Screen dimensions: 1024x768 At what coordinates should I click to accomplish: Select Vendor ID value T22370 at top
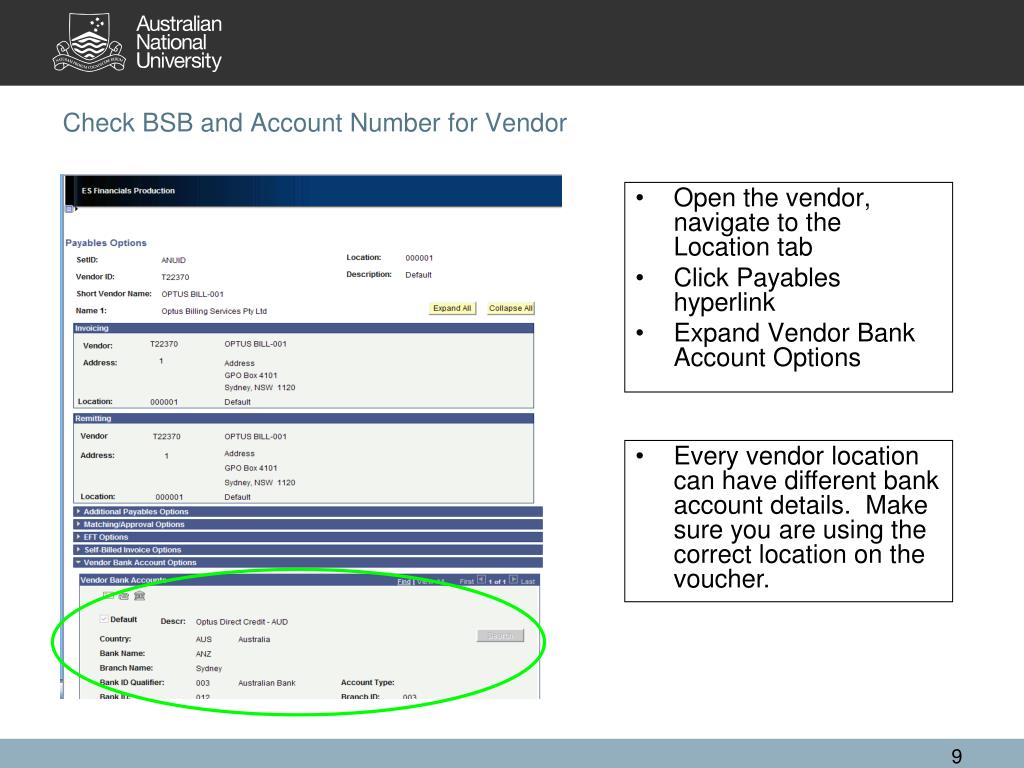(175, 277)
